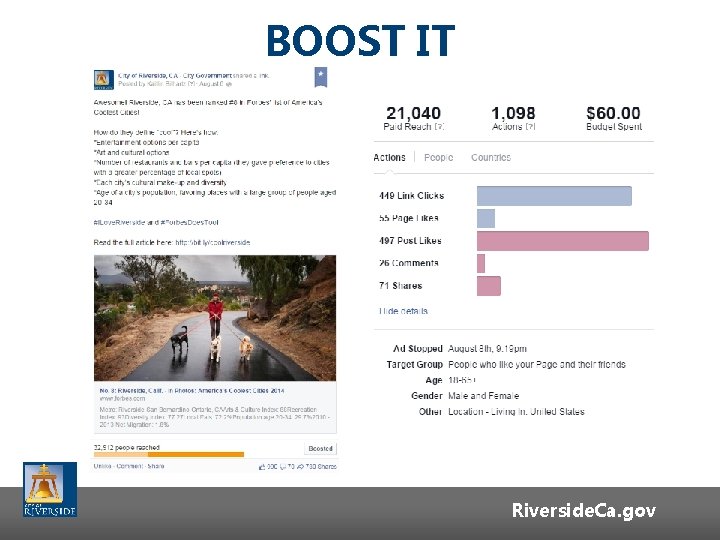The width and height of the screenshot is (720, 540).
Task: Click the RiversideCa.gov footer text
Action: pos(584,511)
